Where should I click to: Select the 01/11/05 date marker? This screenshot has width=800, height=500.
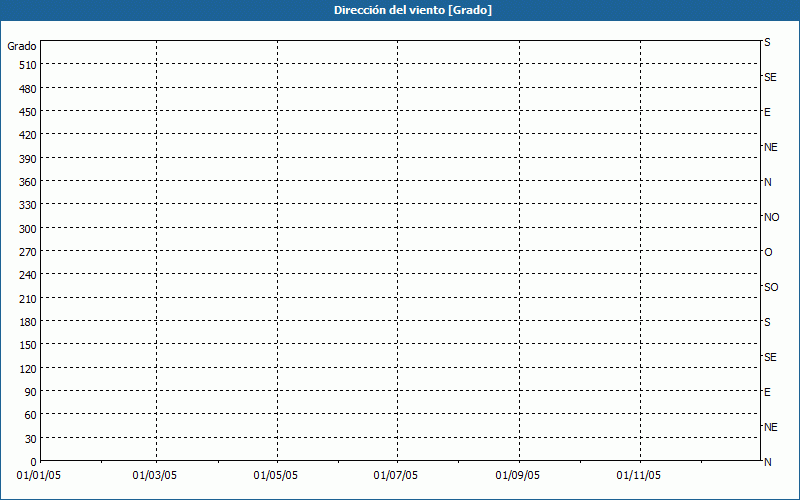pyautogui.click(x=638, y=476)
